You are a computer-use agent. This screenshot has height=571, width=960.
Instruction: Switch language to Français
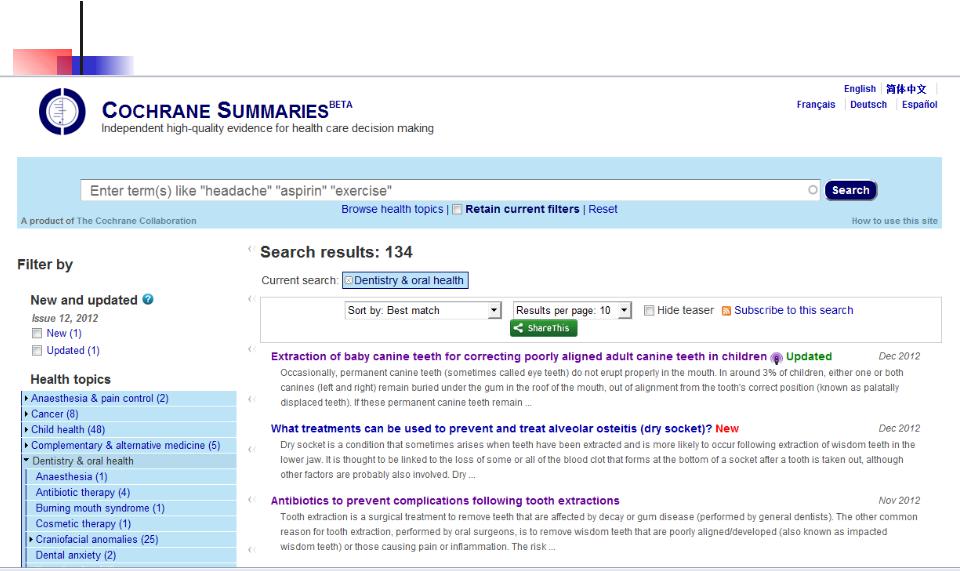(816, 105)
